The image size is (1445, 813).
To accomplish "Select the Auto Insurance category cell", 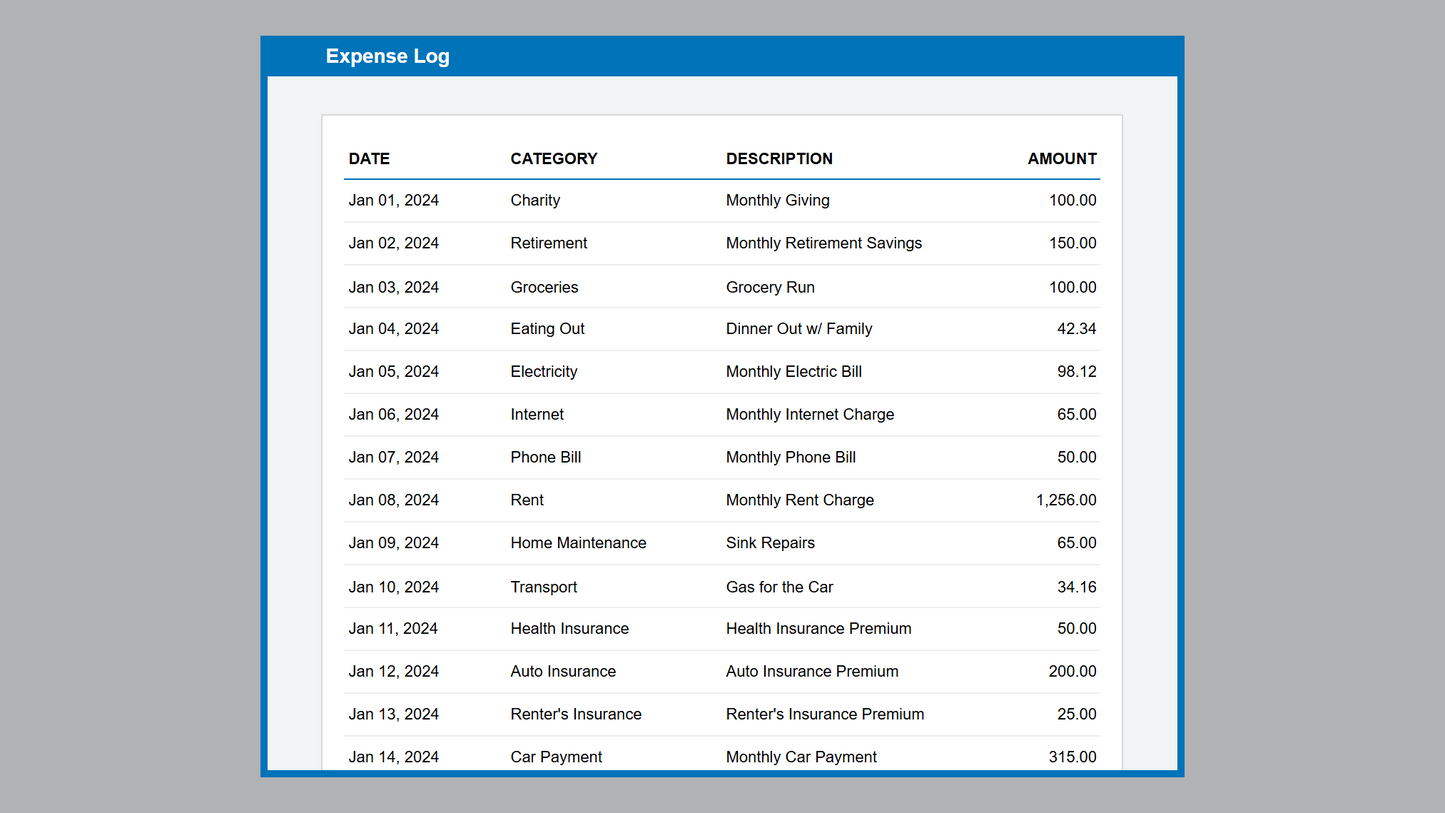I will pyautogui.click(x=563, y=671).
